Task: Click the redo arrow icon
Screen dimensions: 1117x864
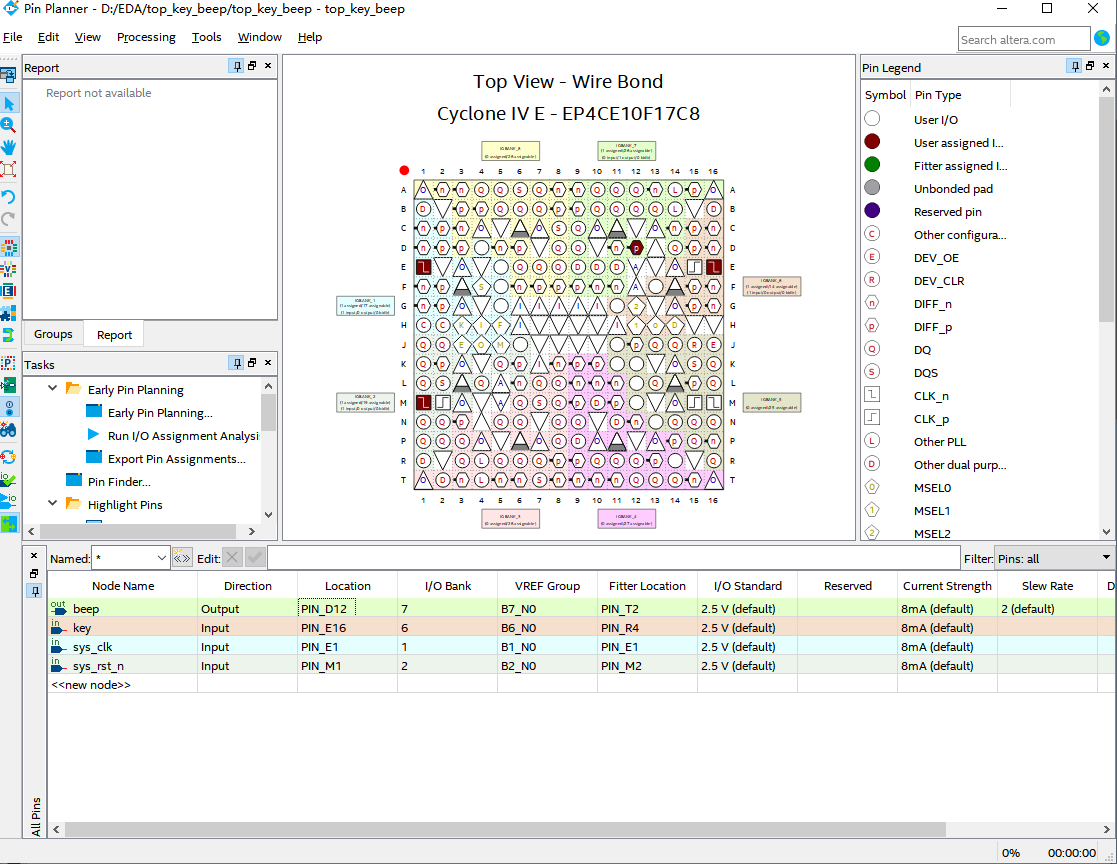Action: [9, 219]
